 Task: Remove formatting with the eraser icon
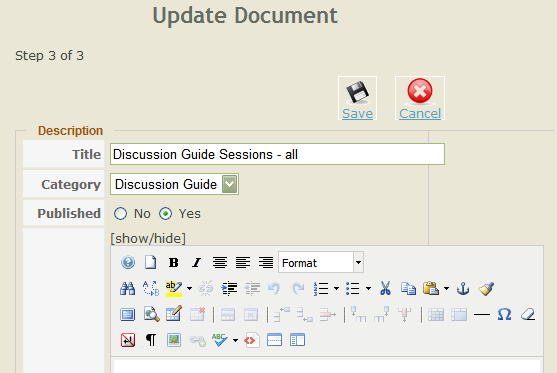click(x=528, y=314)
